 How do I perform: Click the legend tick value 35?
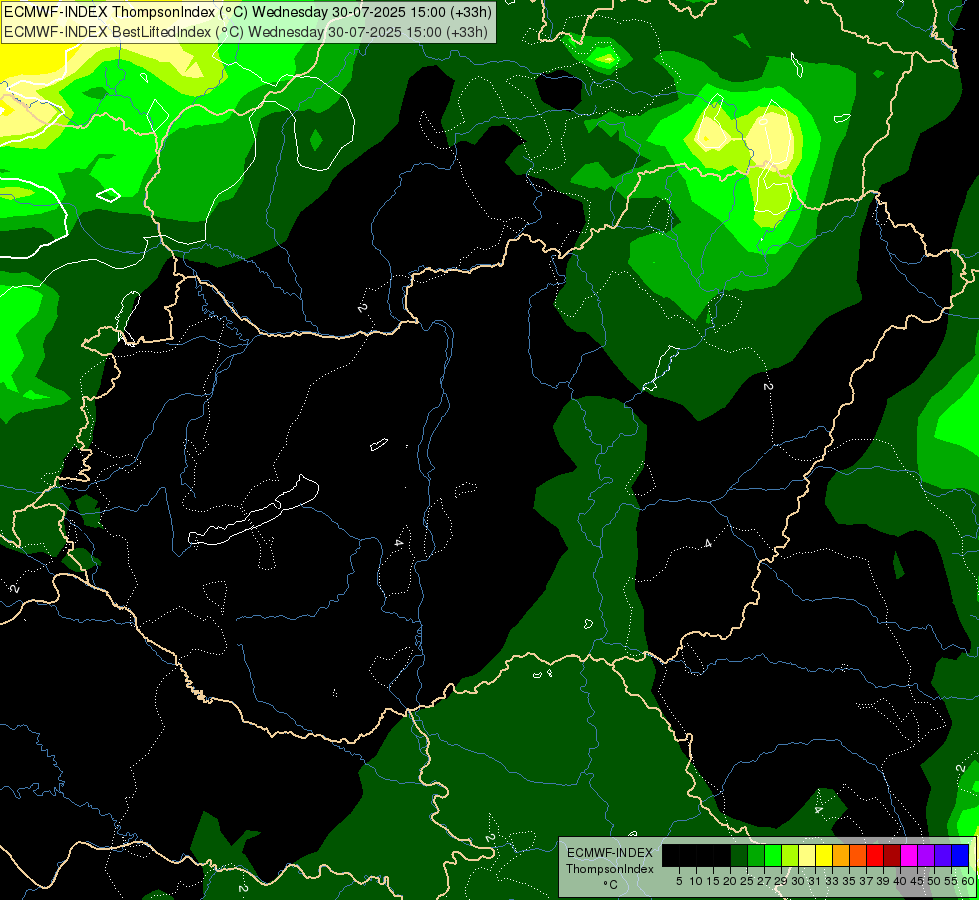pos(849,881)
